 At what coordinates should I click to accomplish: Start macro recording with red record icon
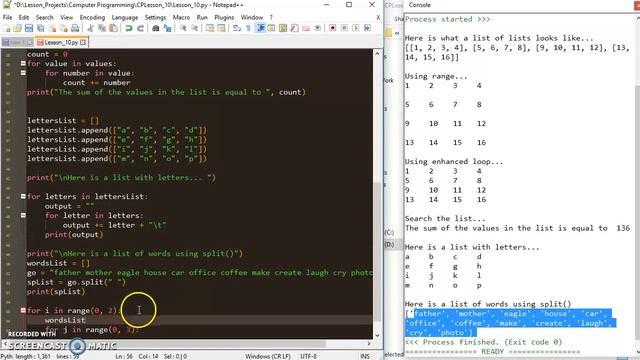(x=333, y=28)
